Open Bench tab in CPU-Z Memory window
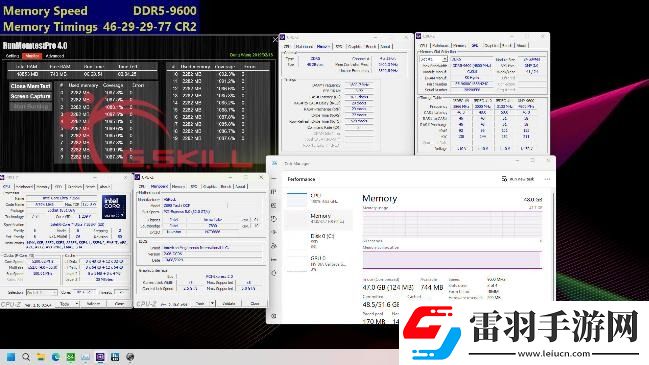Screen dimensions: 649x365 click(371, 46)
